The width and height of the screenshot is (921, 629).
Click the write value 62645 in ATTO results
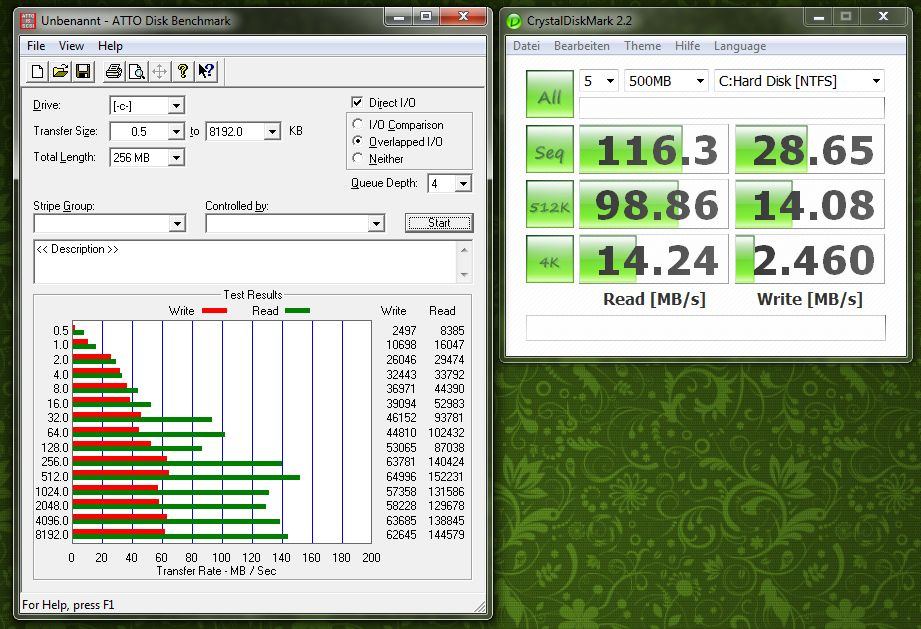pyautogui.click(x=401, y=534)
